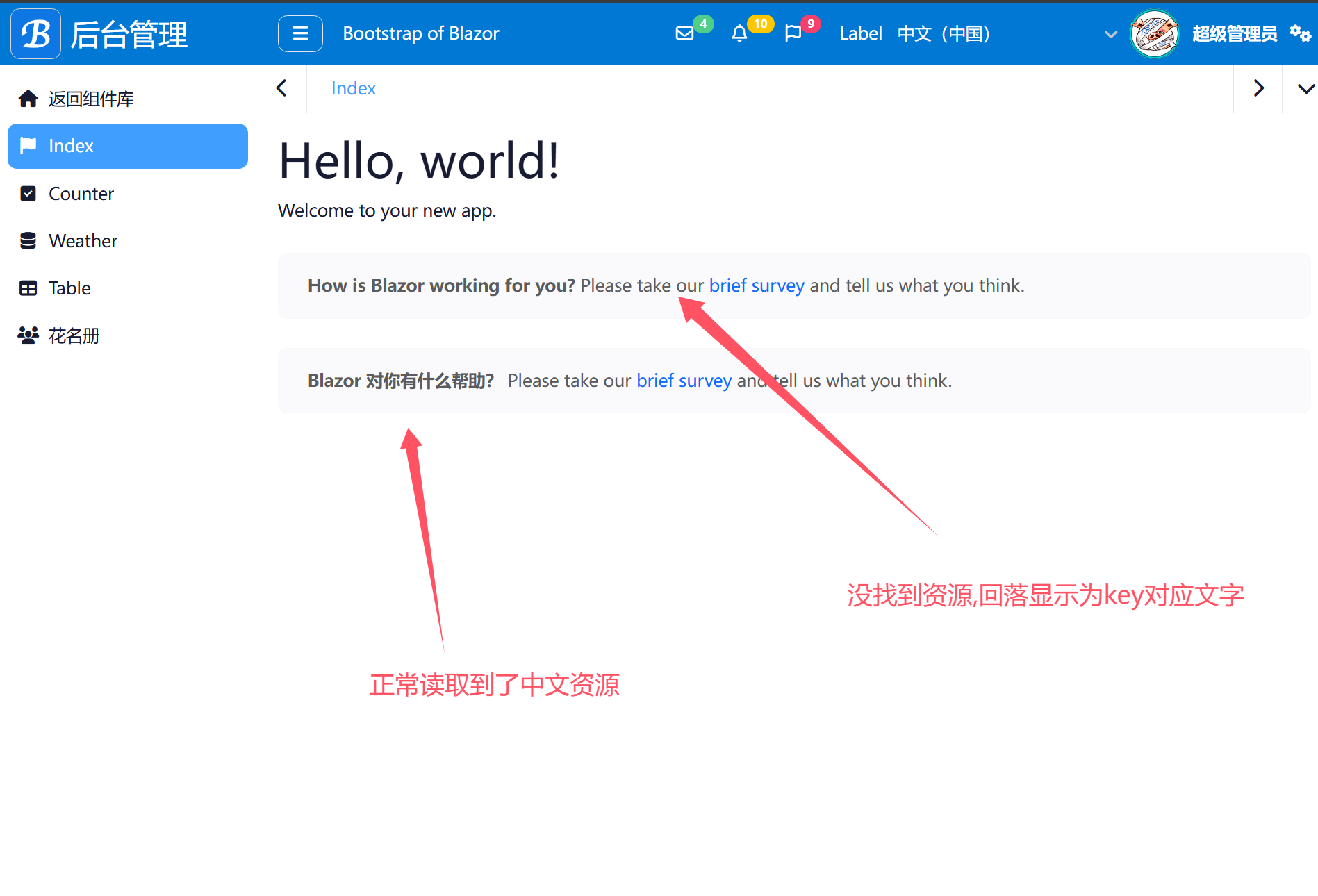Open the mail messages icon
Viewport: 1318px width, 896px height.
coord(685,33)
